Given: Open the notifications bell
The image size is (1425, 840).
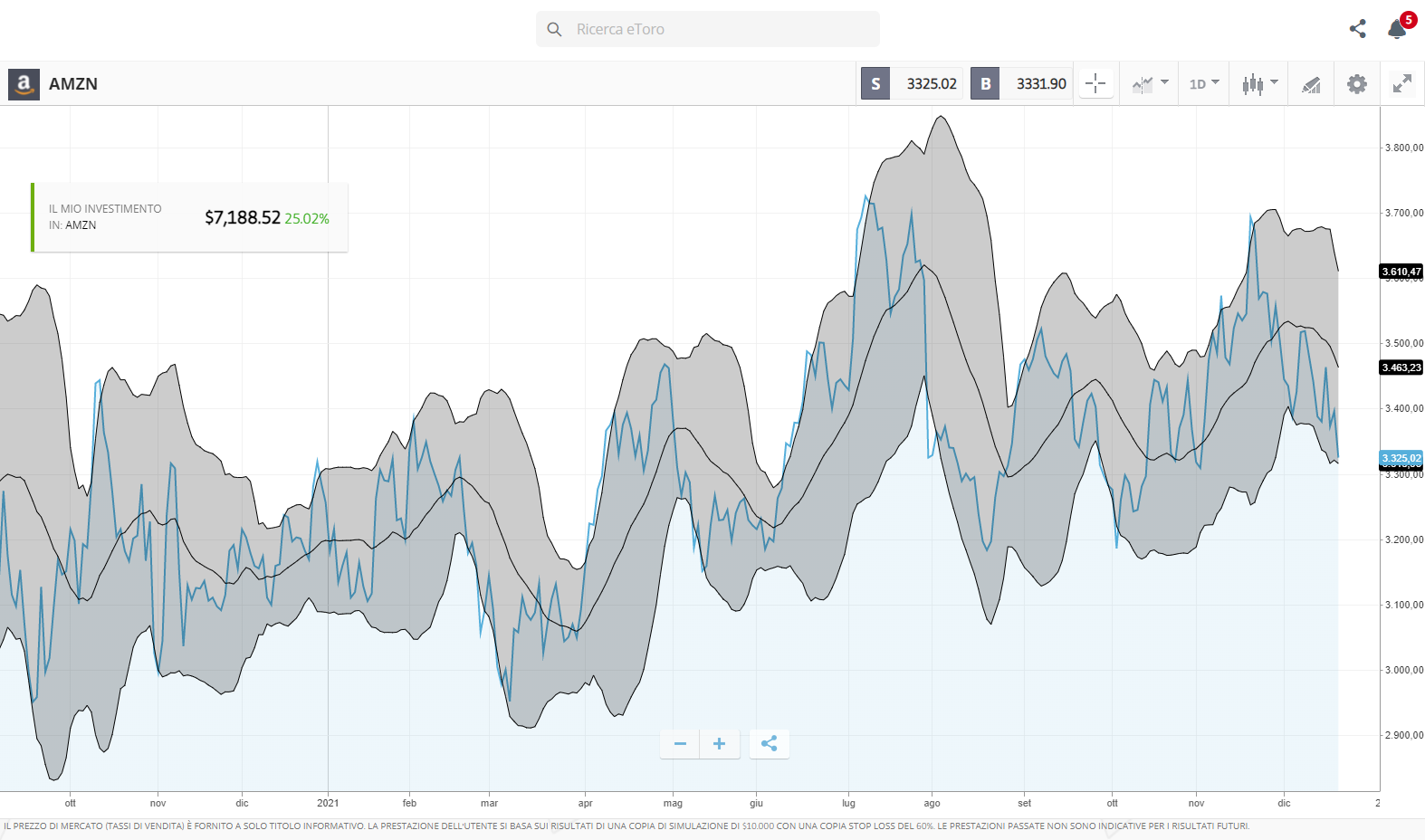Looking at the screenshot, I should 1397,30.
